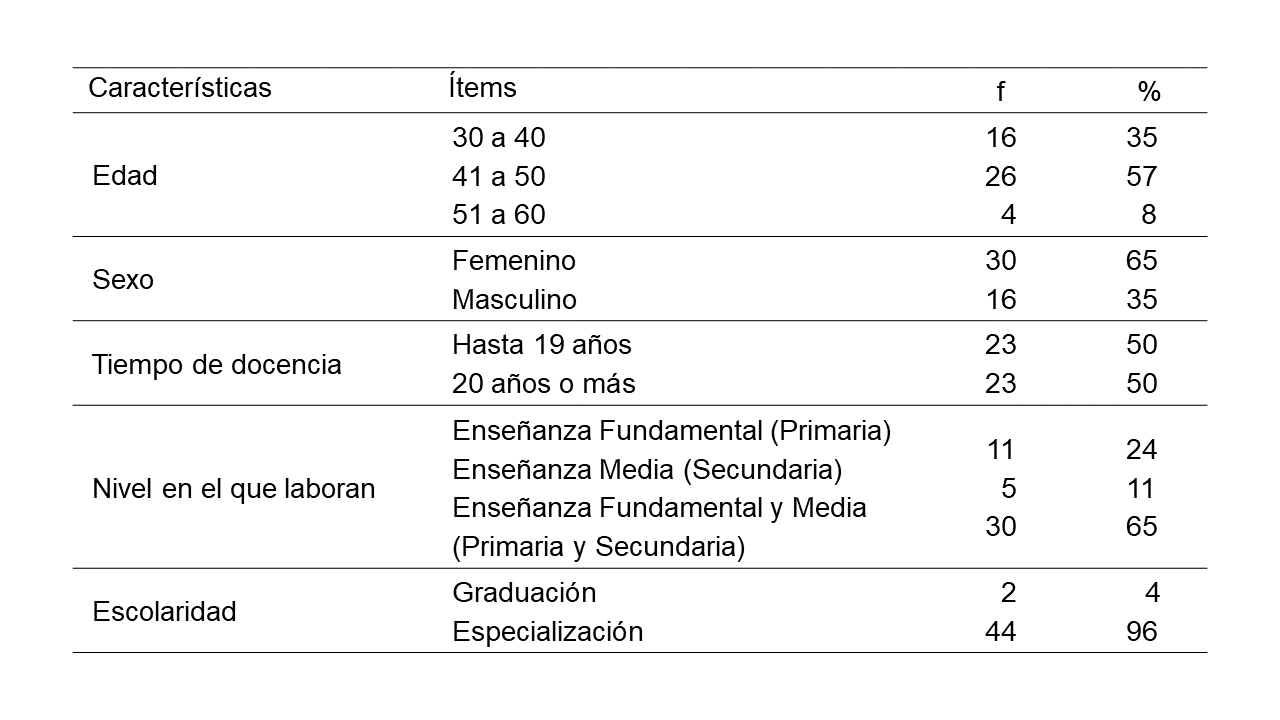This screenshot has height=720, width=1280.
Task: Click the Especialización item
Action: [547, 631]
